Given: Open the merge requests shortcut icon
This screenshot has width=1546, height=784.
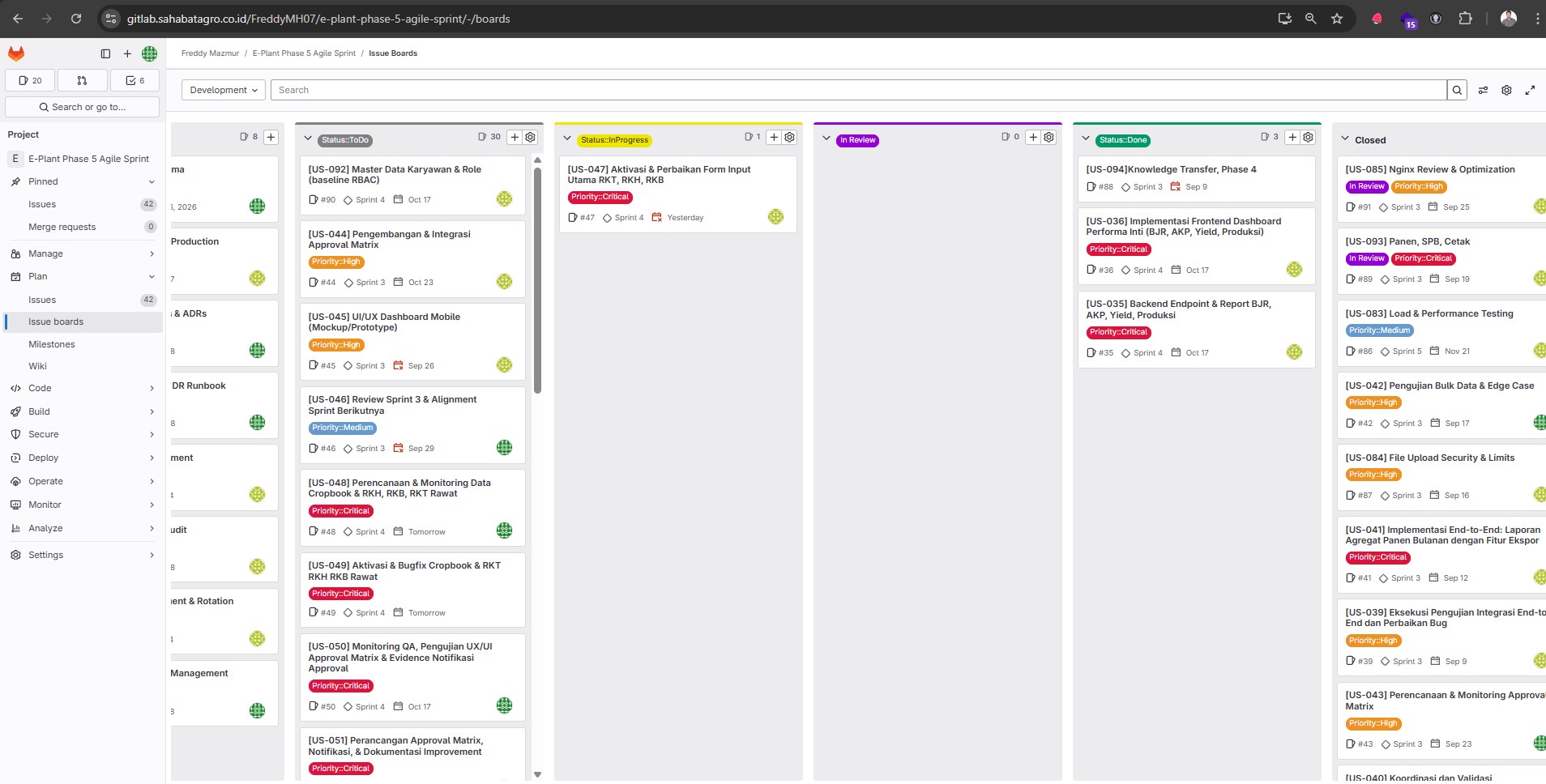Looking at the screenshot, I should tap(82, 80).
